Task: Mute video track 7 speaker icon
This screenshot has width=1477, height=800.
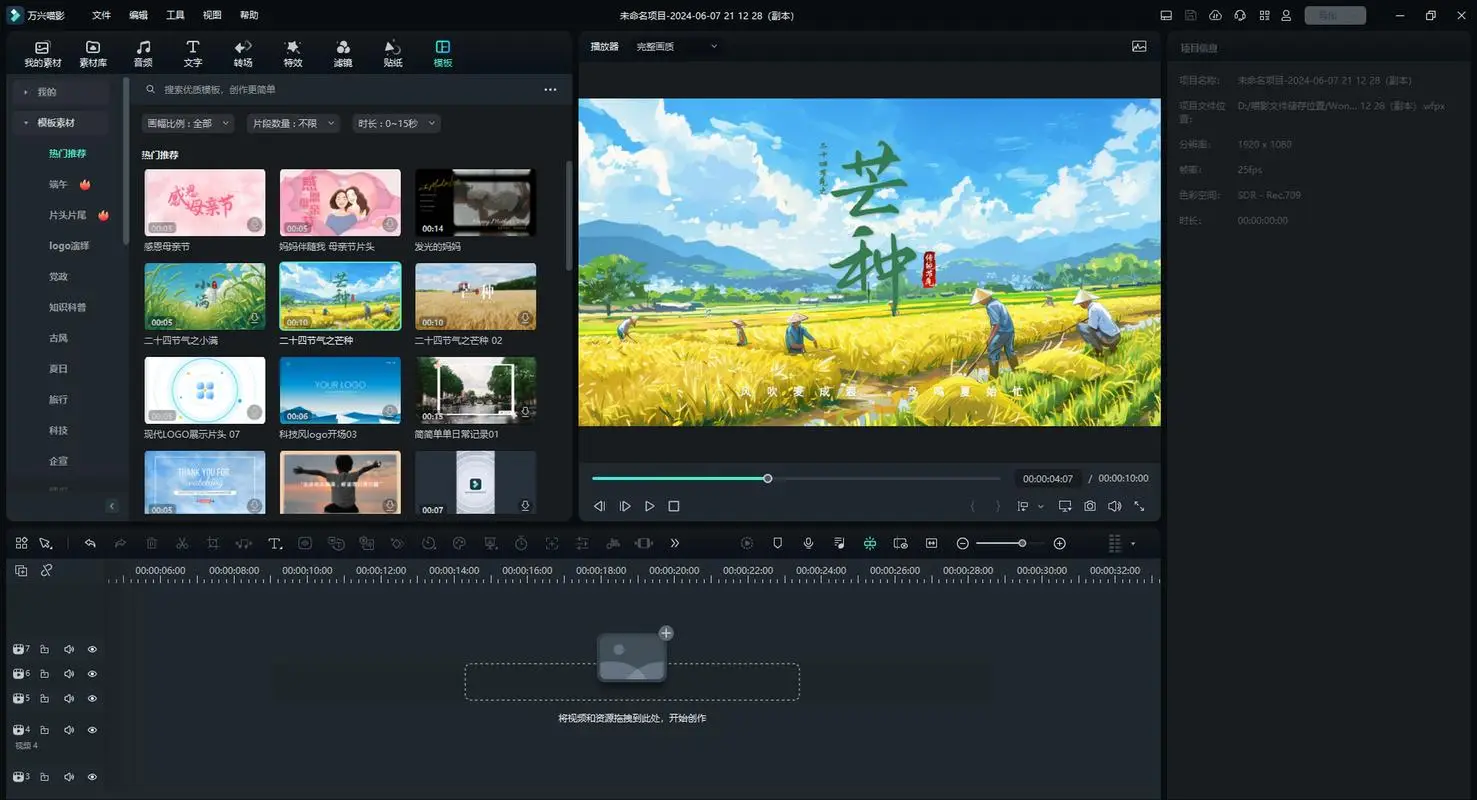Action: [69, 649]
